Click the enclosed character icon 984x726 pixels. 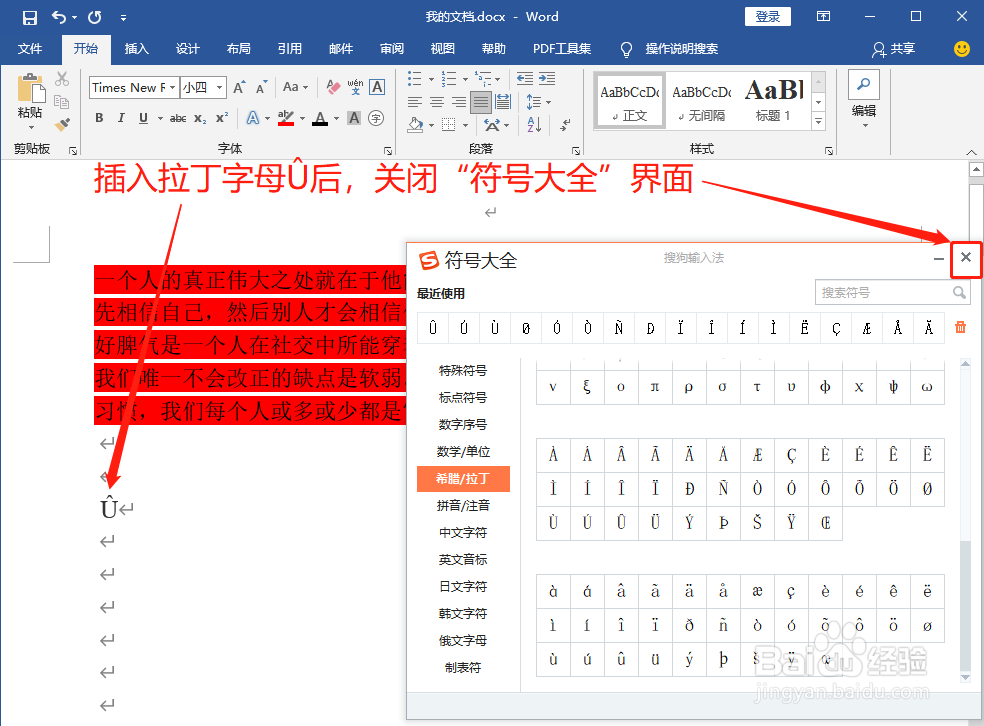point(376,118)
